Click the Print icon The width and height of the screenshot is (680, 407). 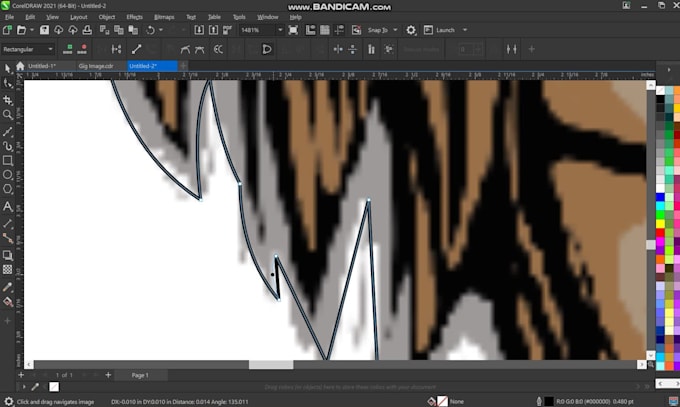tap(87, 30)
